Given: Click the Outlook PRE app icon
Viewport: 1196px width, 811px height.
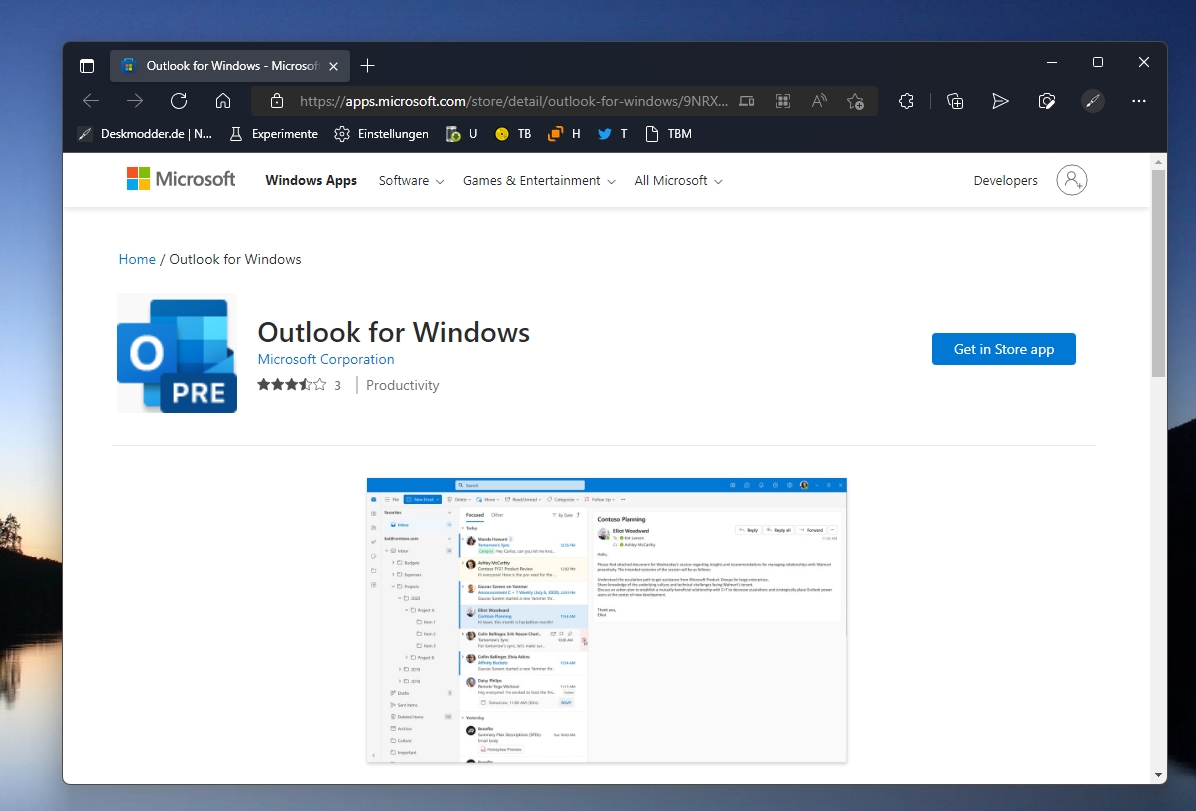Looking at the screenshot, I should pyautogui.click(x=177, y=353).
